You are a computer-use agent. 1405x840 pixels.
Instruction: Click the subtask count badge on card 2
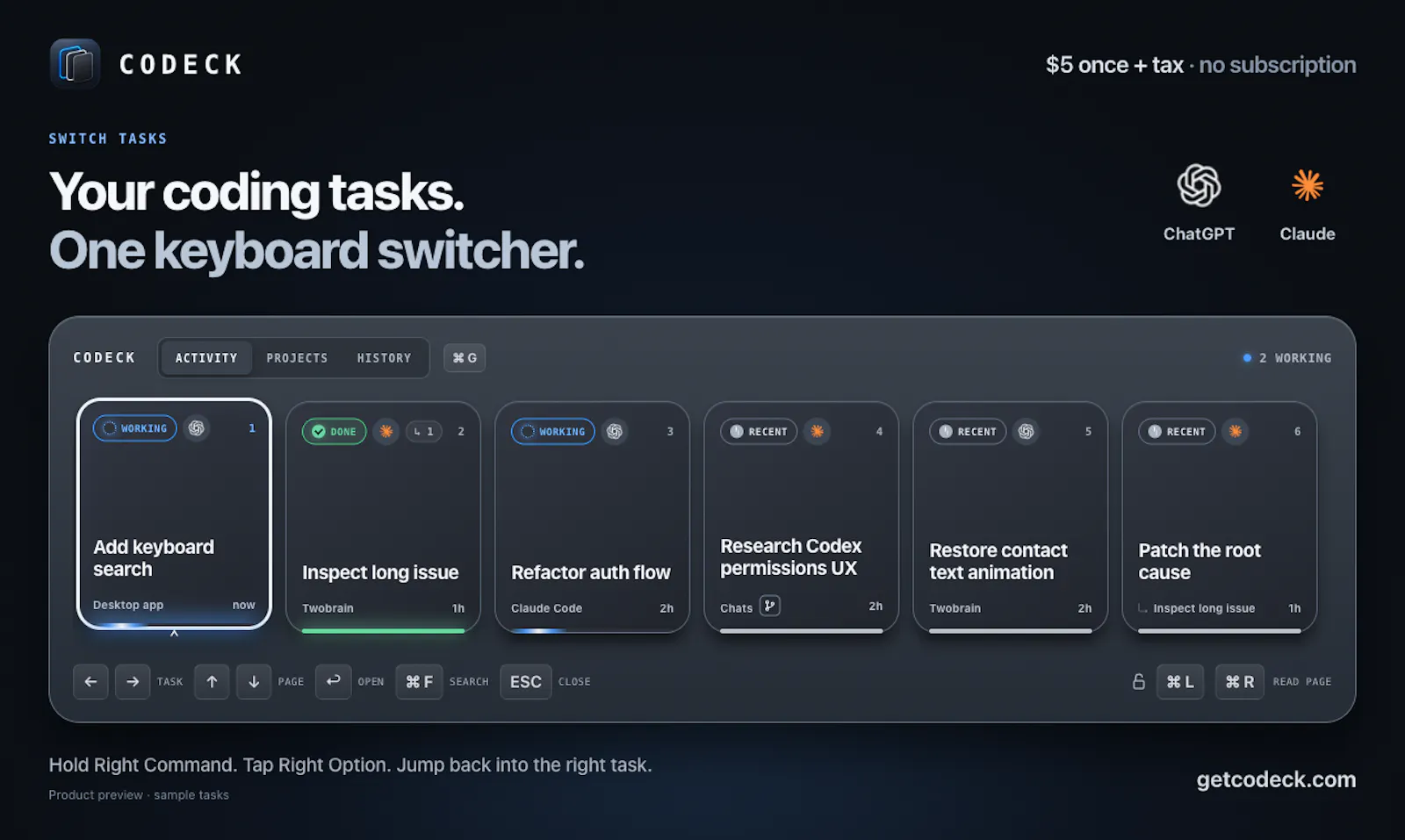(x=423, y=432)
